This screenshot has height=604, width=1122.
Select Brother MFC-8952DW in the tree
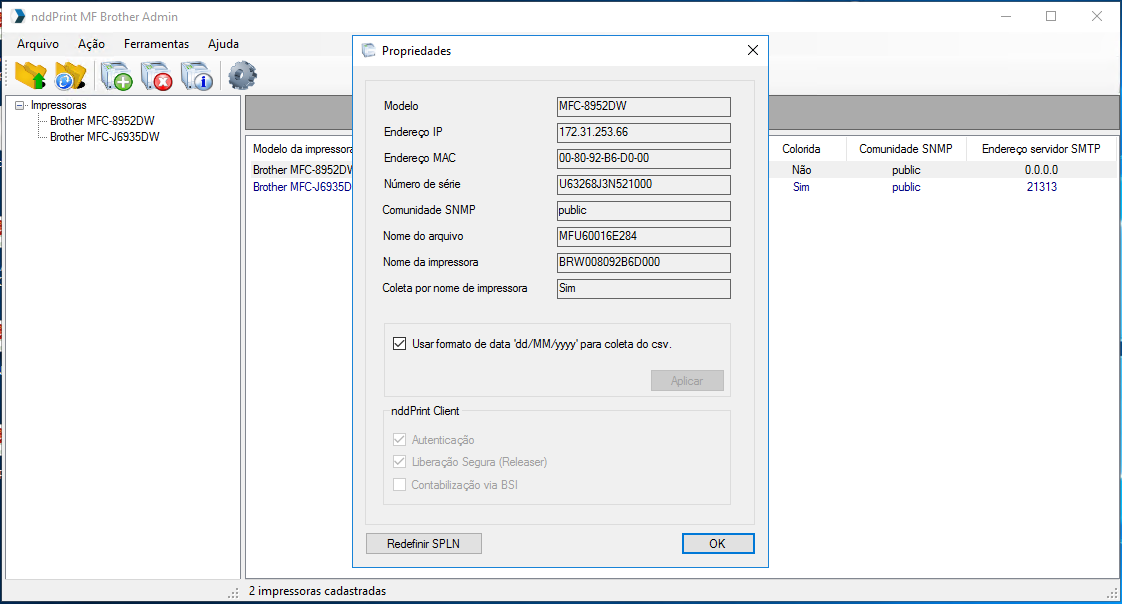coord(102,121)
